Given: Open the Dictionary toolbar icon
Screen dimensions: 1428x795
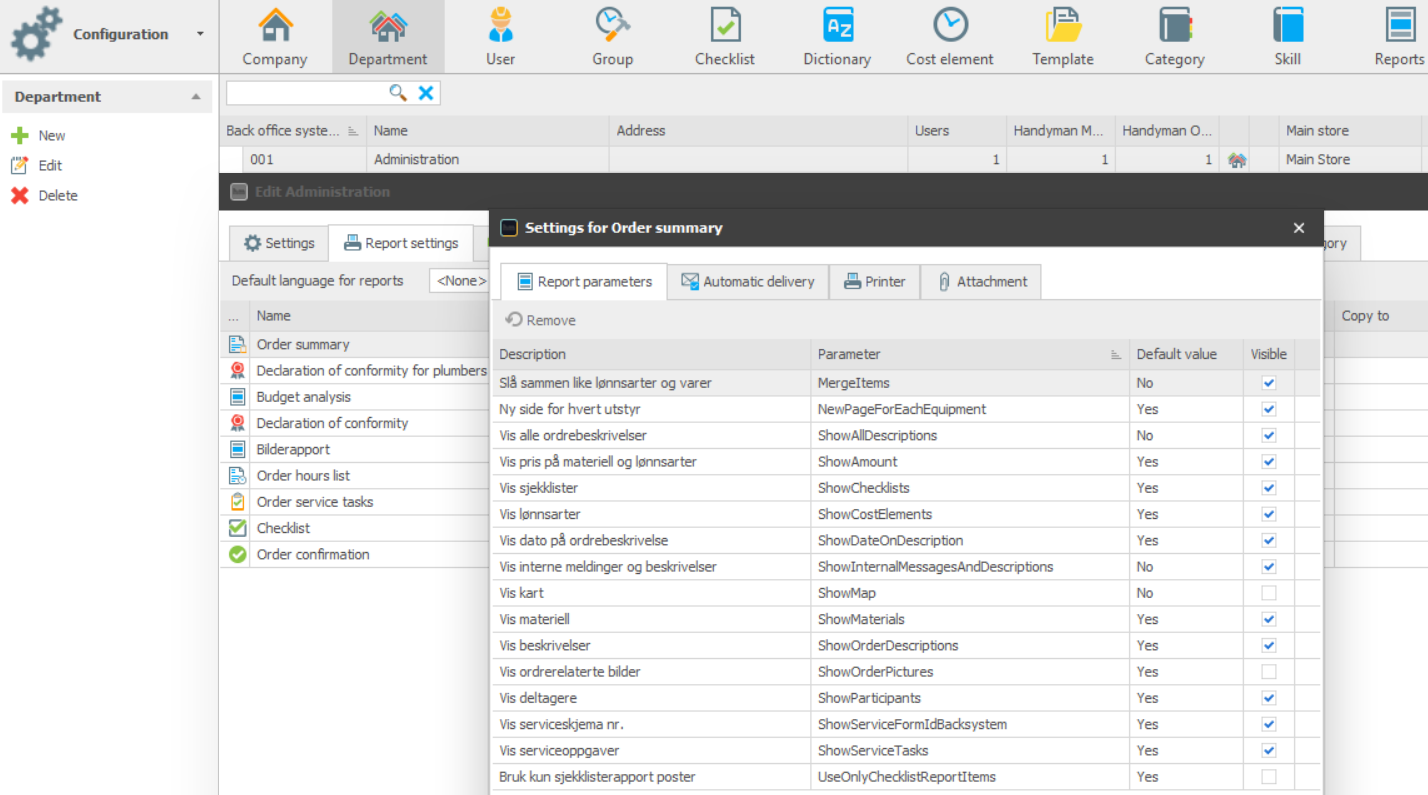Looking at the screenshot, I should click(x=837, y=25).
